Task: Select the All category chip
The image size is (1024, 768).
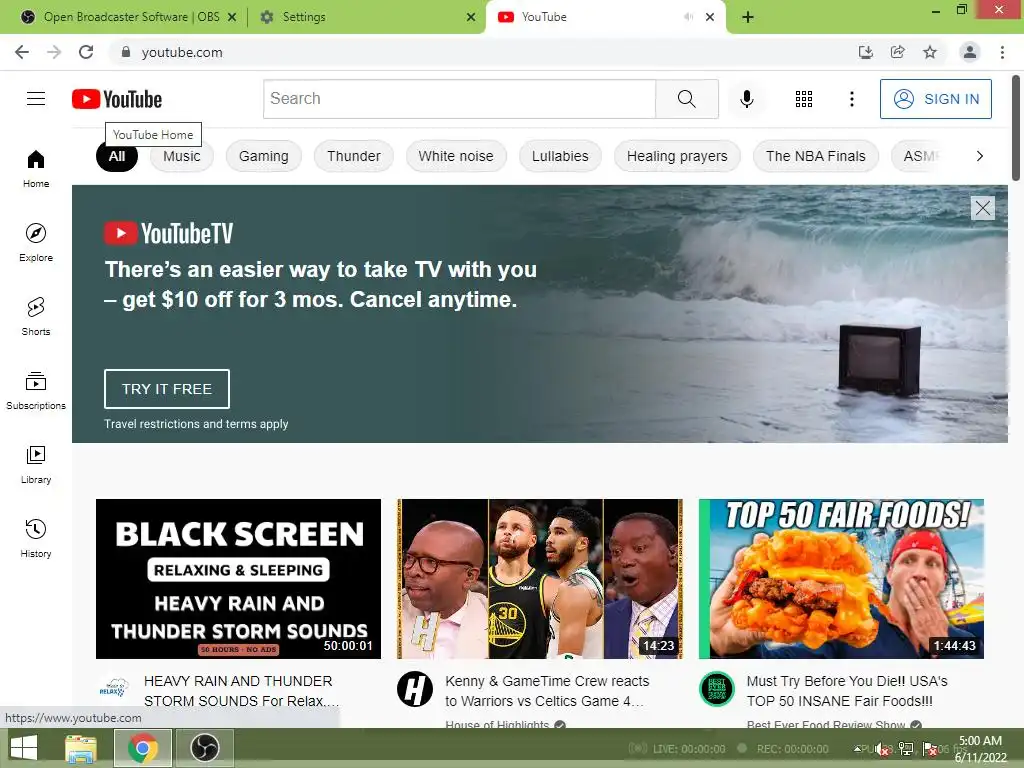Action: tap(117, 156)
